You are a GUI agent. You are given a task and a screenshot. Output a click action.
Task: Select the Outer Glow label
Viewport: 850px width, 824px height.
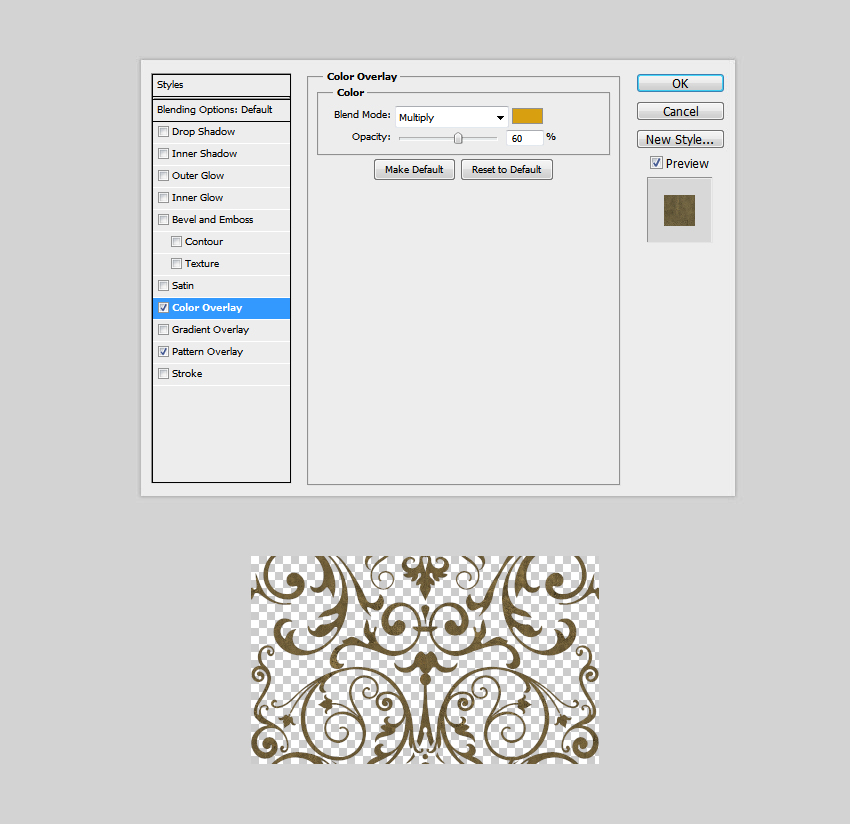click(x=198, y=176)
